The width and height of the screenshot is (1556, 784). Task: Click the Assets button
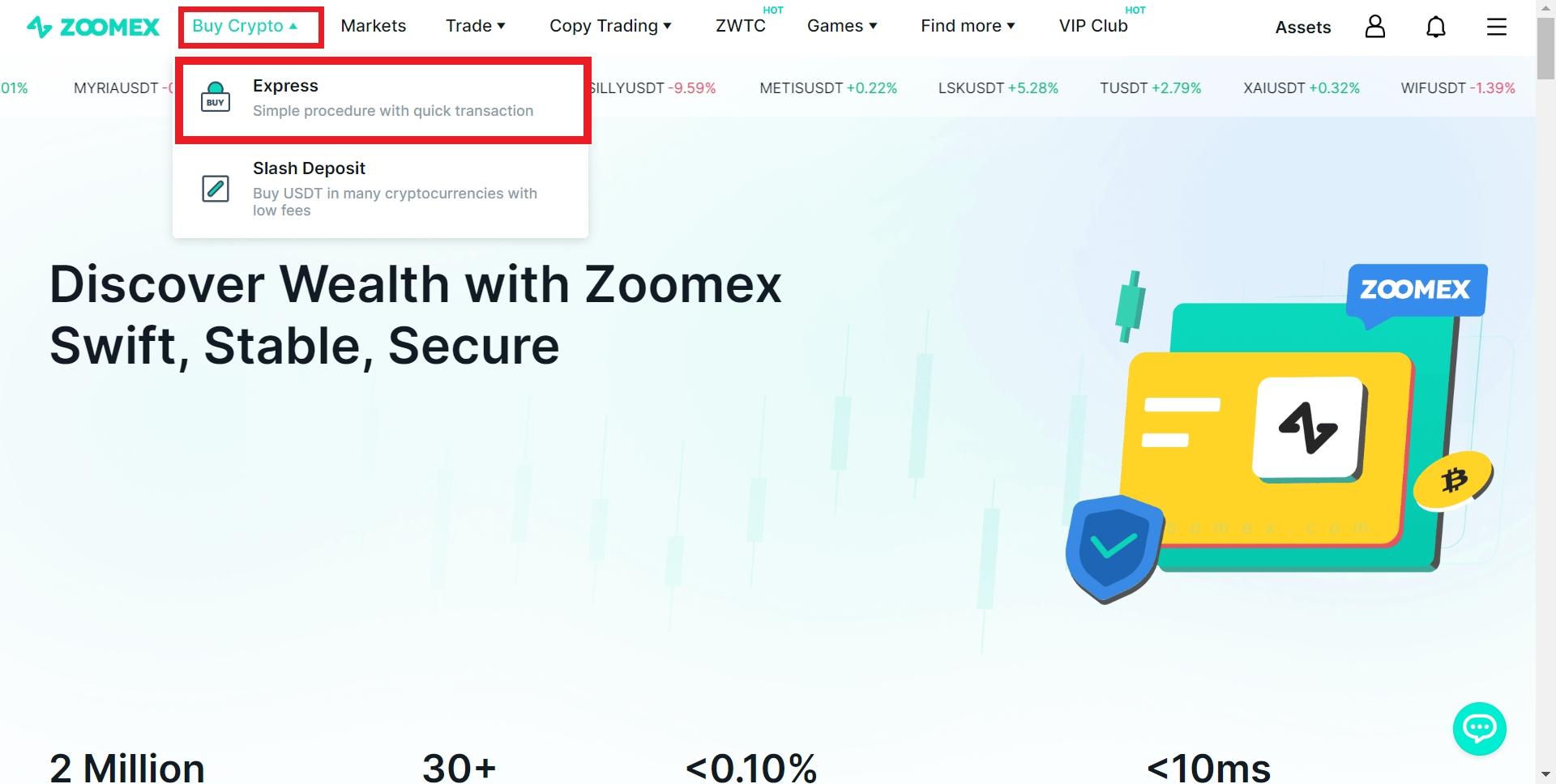point(1303,28)
